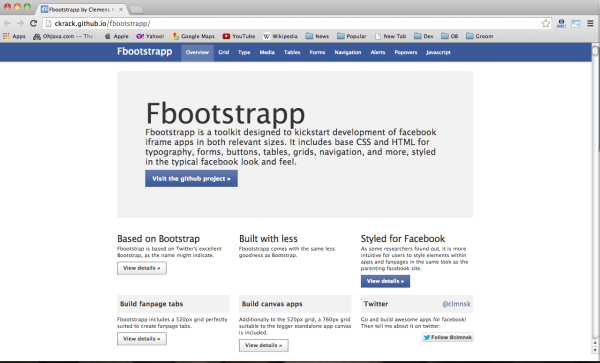600x363 pixels.
Task: Open the News bookmarks folder
Action: point(317,36)
